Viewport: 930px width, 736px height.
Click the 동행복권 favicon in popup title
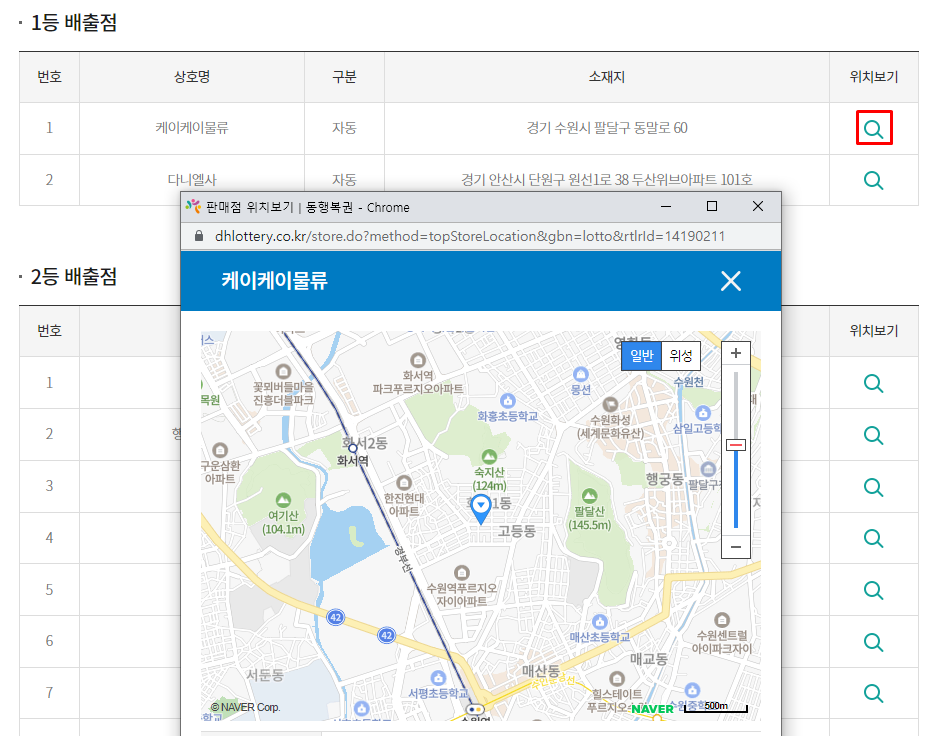193,206
